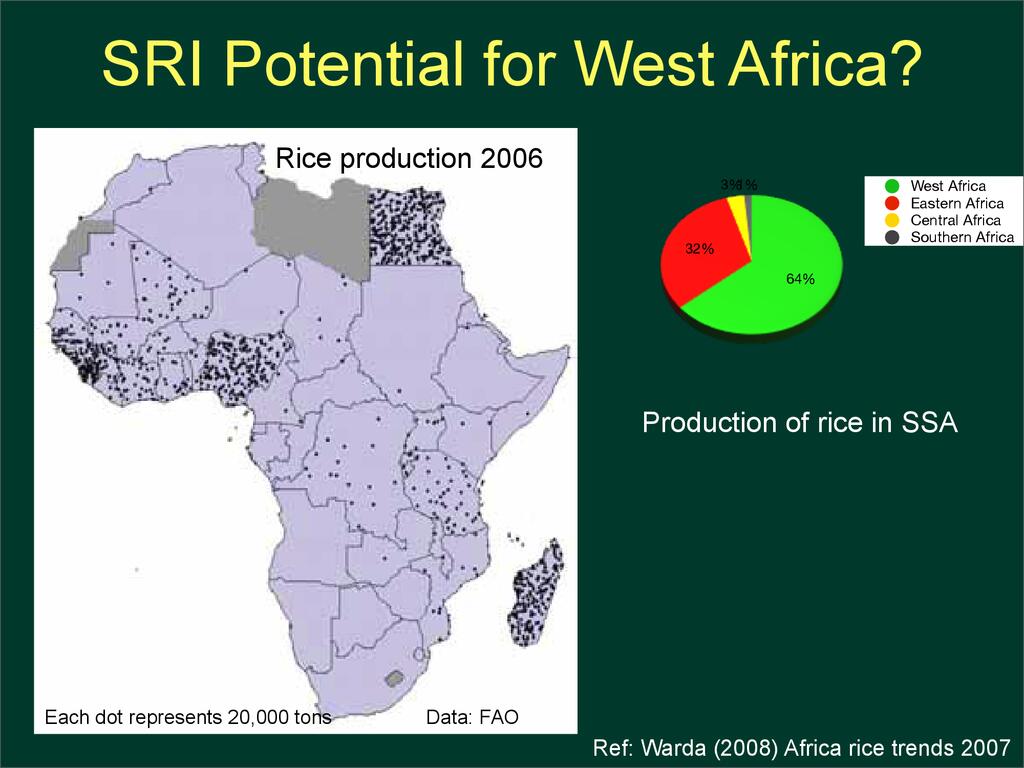
Task: Click the green West Africa legend dot
Action: (x=891, y=186)
